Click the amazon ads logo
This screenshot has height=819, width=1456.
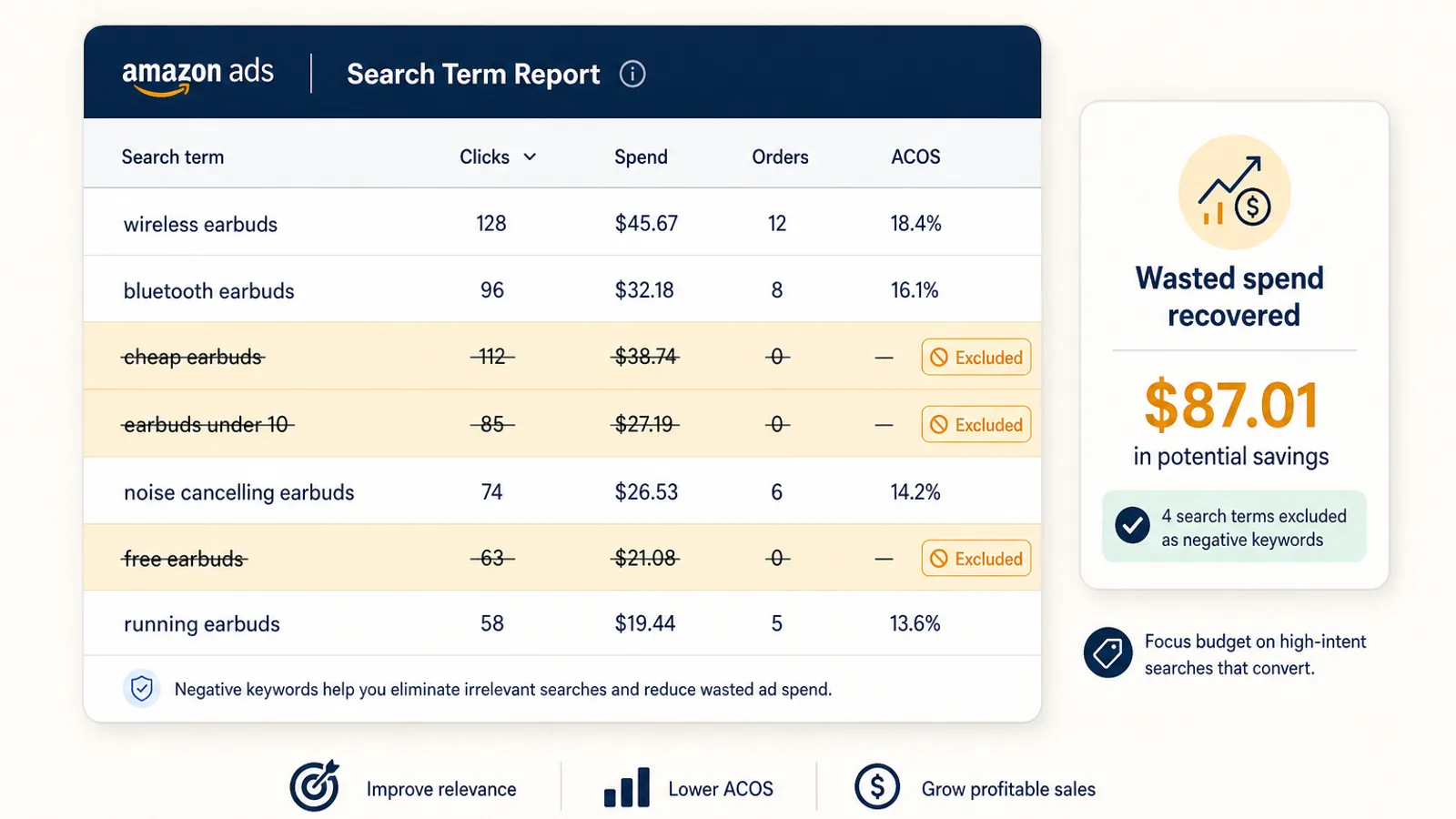click(x=197, y=76)
